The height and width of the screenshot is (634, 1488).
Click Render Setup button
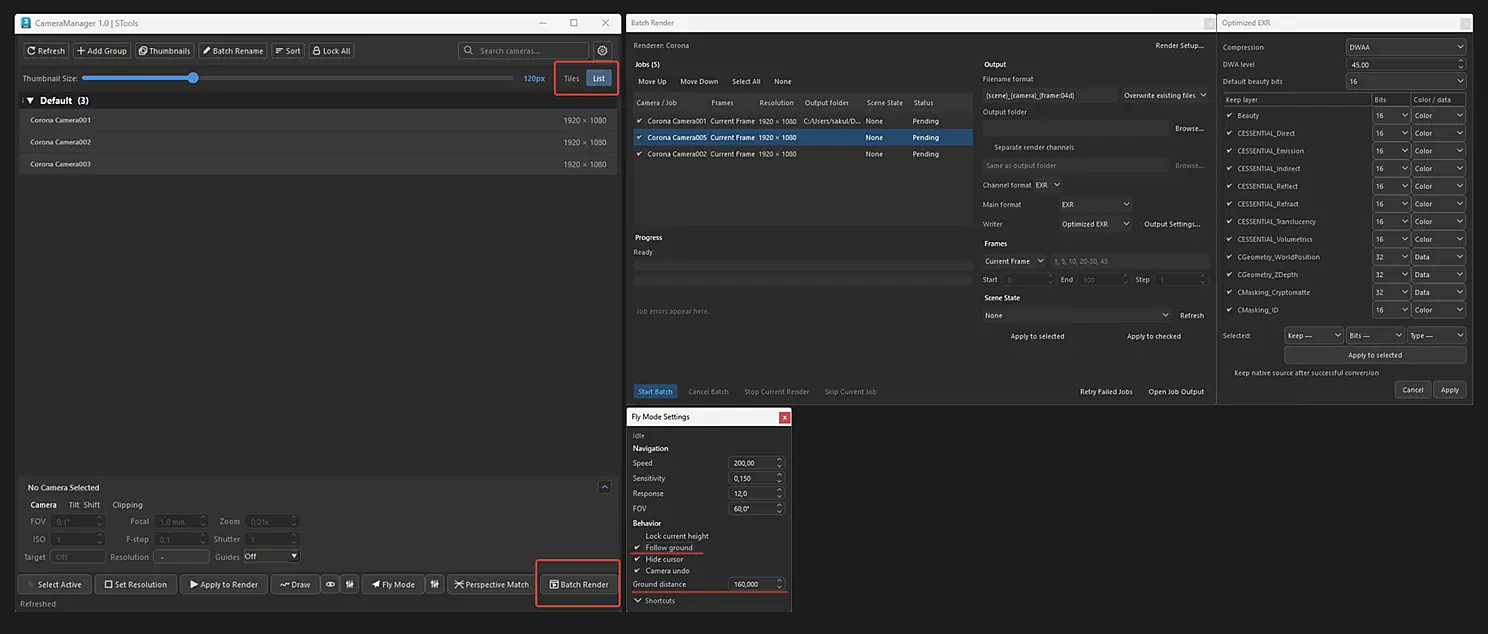point(1180,46)
